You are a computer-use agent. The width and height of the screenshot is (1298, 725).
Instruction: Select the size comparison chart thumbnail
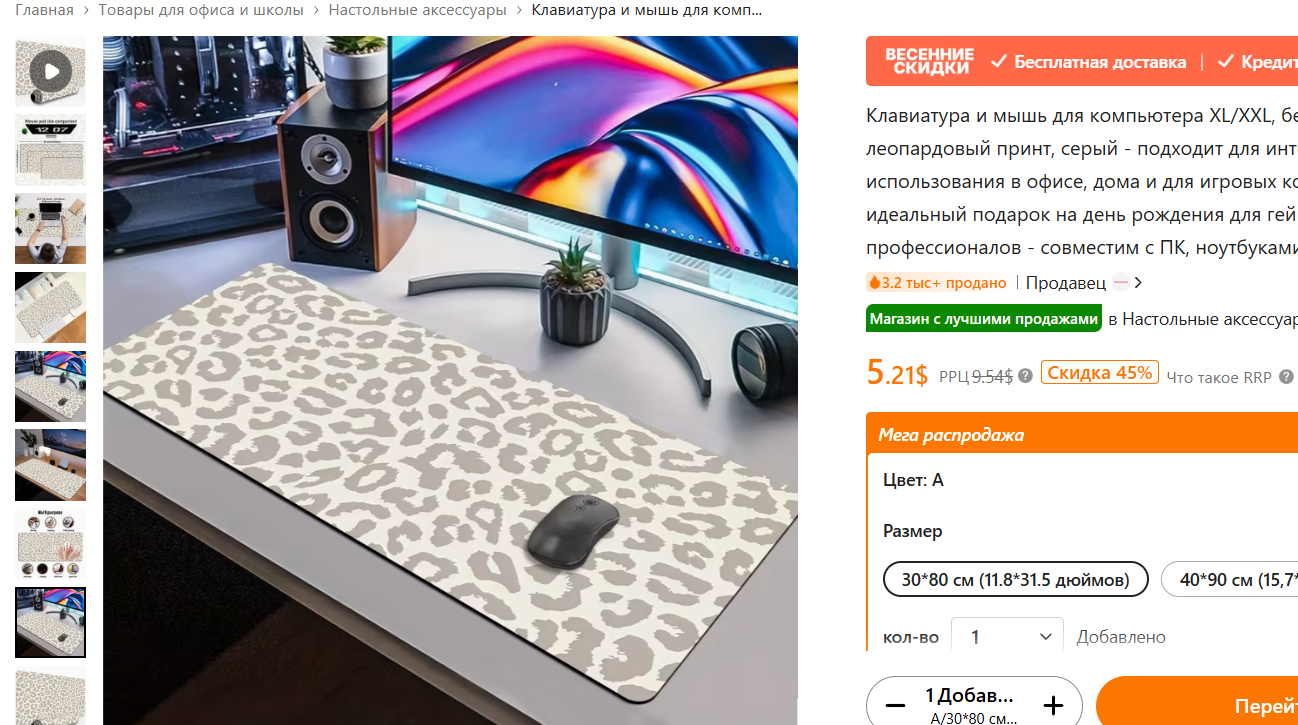(50, 150)
